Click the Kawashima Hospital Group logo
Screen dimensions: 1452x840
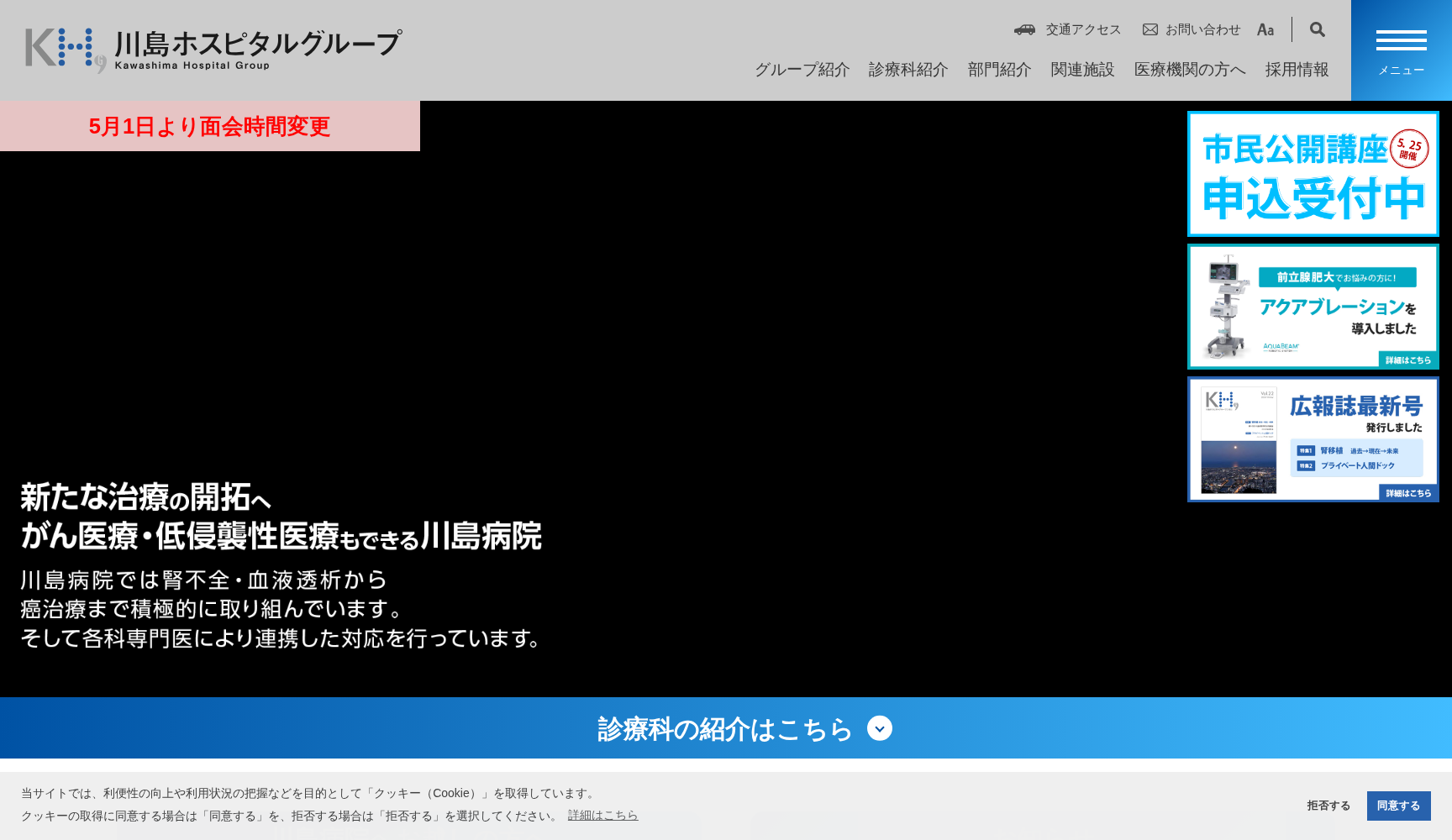tap(213, 50)
